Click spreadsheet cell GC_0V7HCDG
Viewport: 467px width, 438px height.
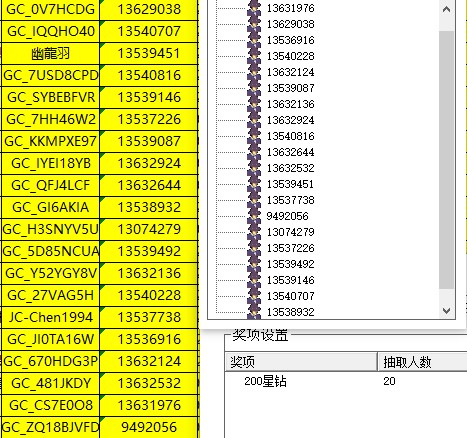coord(50,9)
